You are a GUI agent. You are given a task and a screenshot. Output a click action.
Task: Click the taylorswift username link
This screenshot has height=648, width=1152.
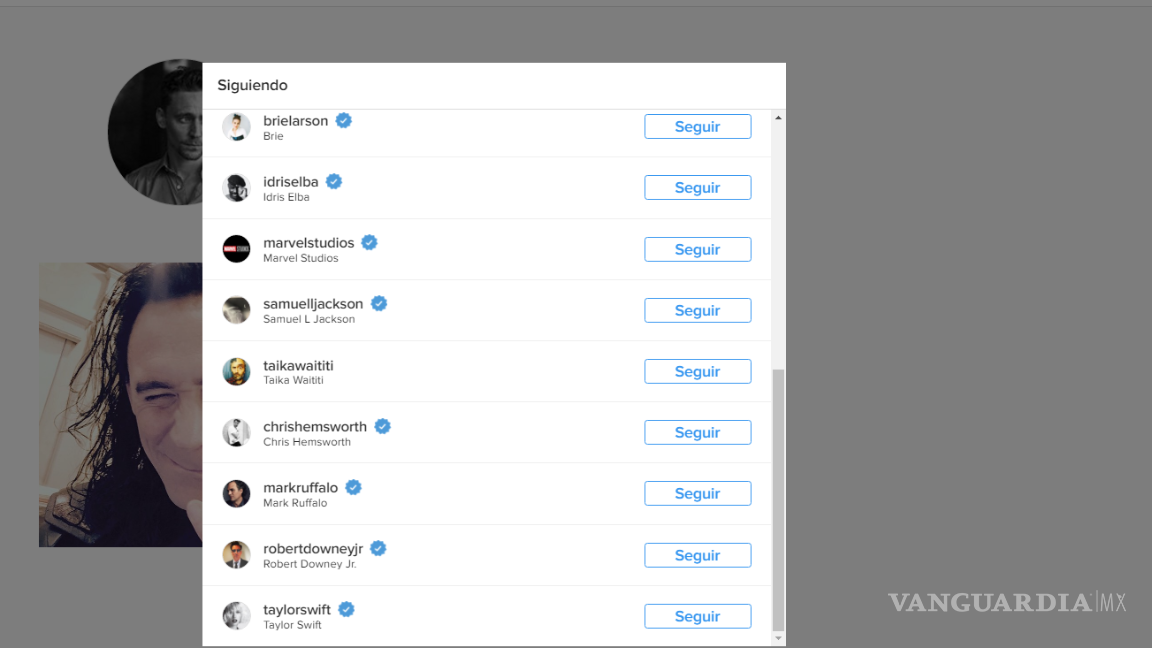click(297, 609)
